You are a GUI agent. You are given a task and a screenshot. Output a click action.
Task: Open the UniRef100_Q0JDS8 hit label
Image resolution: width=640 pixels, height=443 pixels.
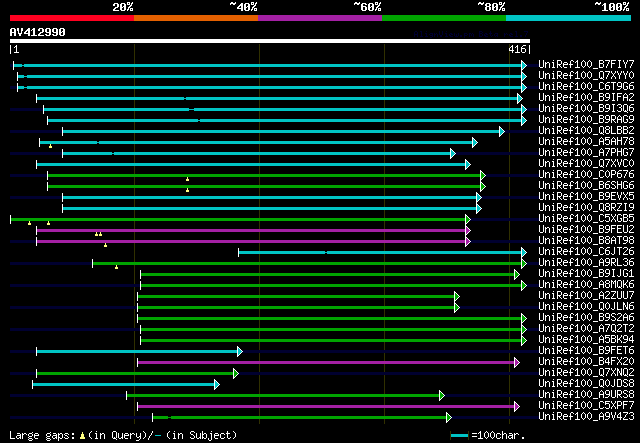(x=586, y=384)
